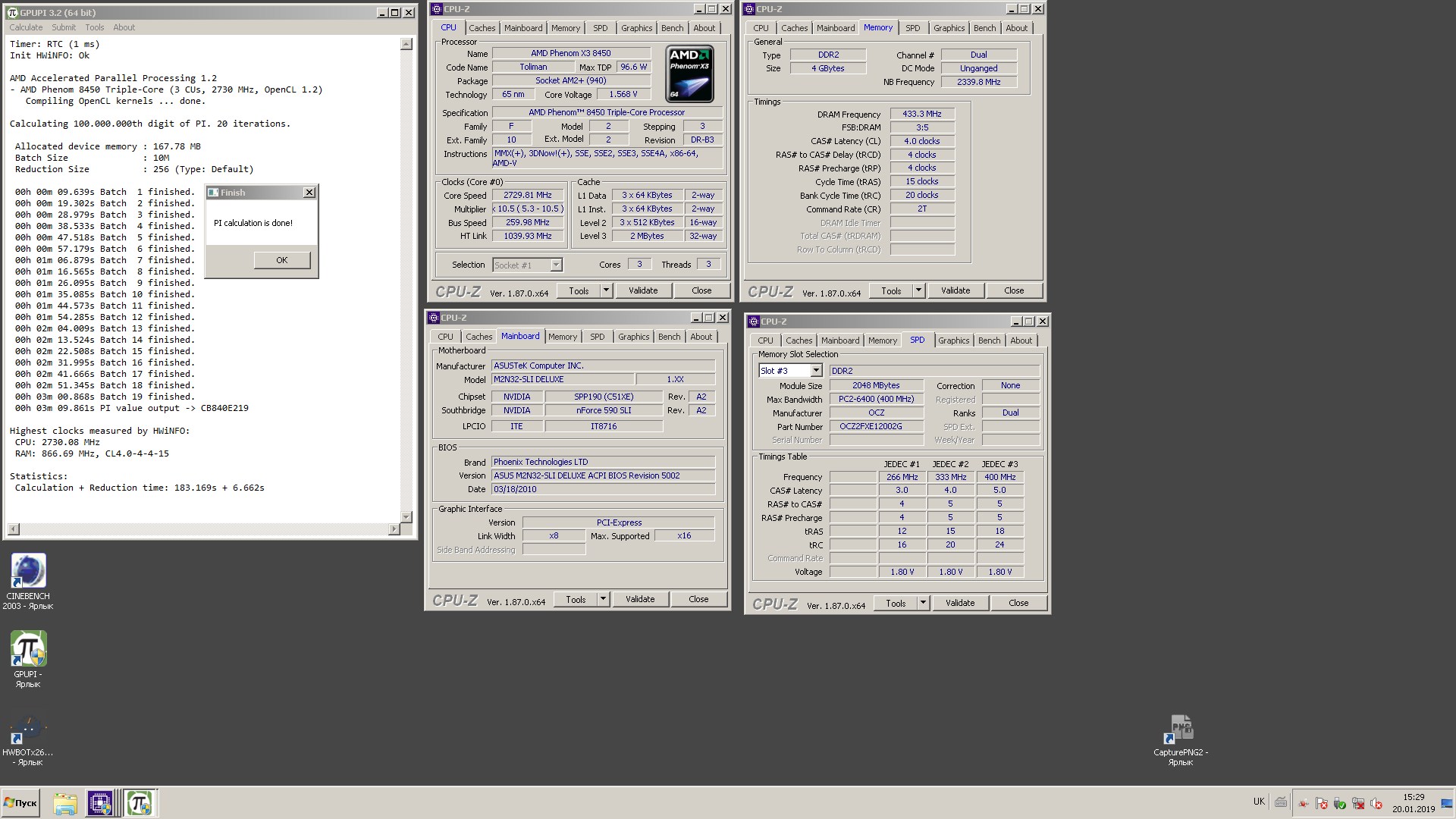Open the CapturePNG2 desktop shortcut
Viewport: 1456px width, 819px height.
pos(1181,740)
